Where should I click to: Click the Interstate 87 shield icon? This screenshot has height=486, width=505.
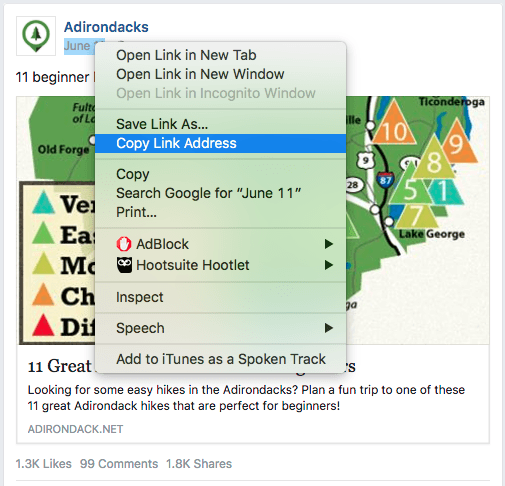(x=386, y=180)
